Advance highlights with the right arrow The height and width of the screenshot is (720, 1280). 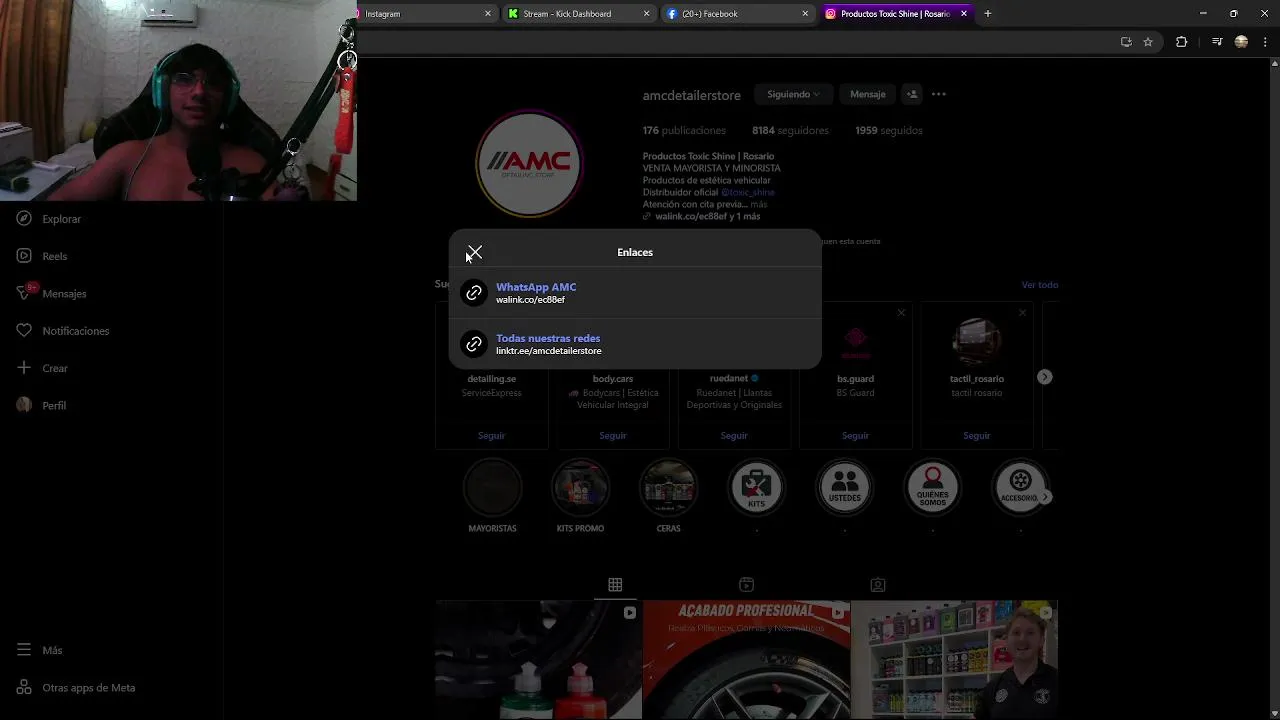tap(1046, 497)
